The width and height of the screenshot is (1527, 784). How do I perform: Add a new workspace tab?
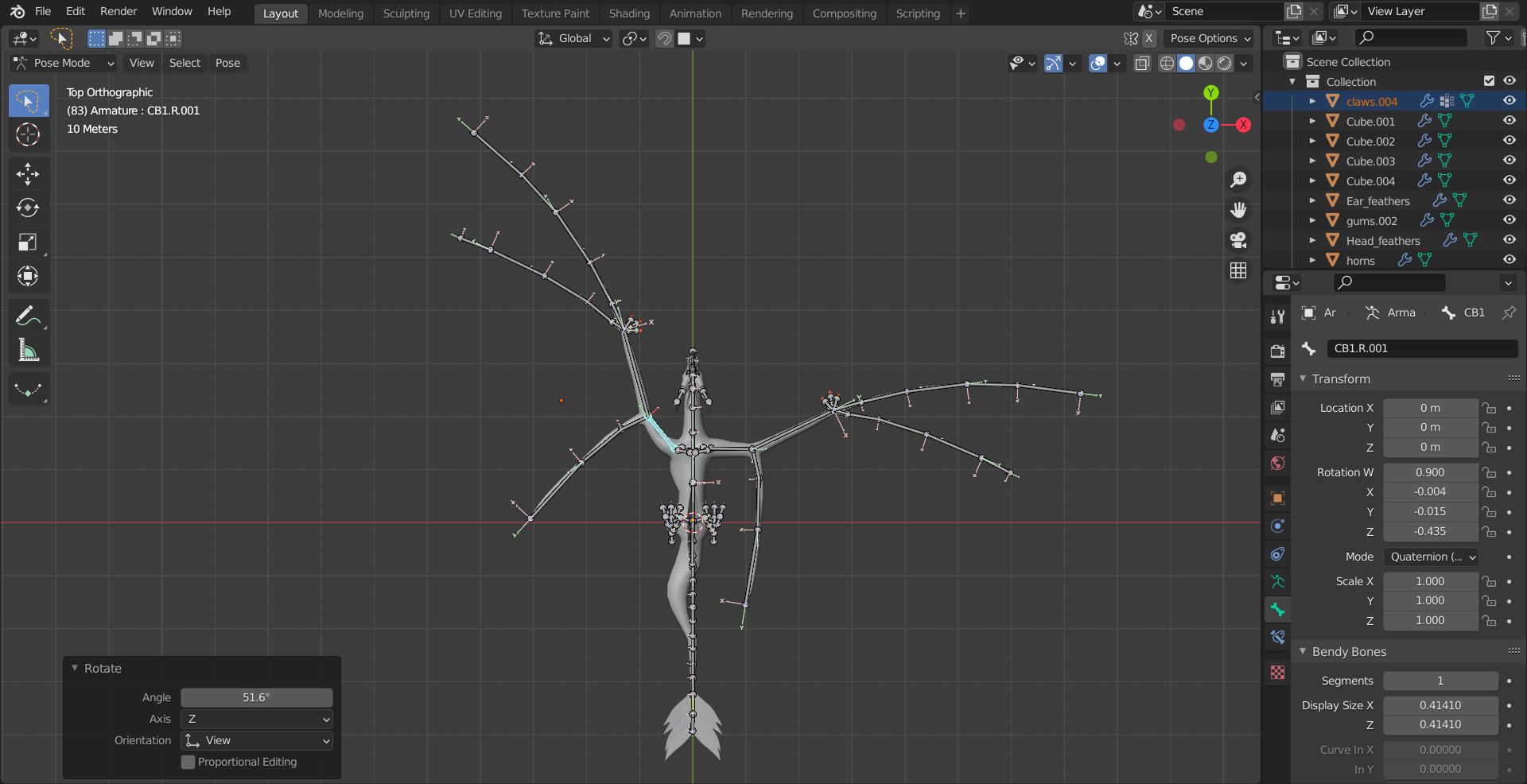pos(961,14)
